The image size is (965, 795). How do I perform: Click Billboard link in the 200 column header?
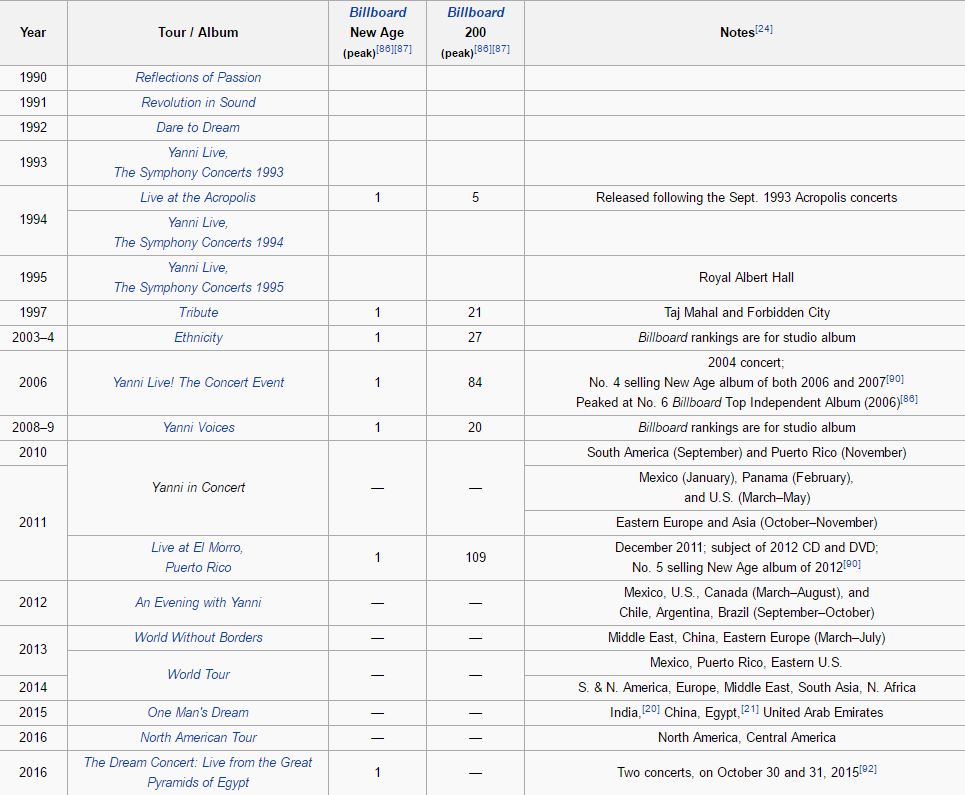click(x=475, y=12)
